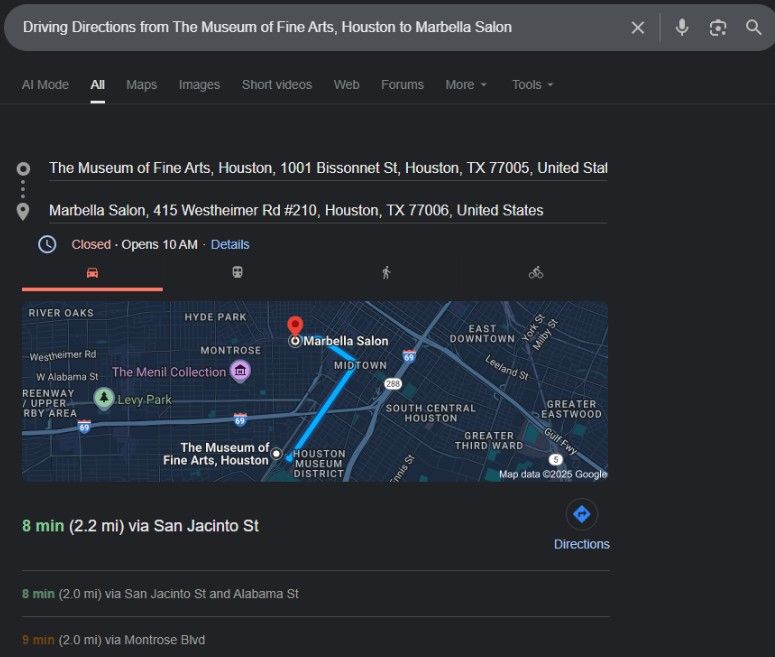Click the GREATER THIRD WARD map label
775x657 pixels.
[489, 440]
